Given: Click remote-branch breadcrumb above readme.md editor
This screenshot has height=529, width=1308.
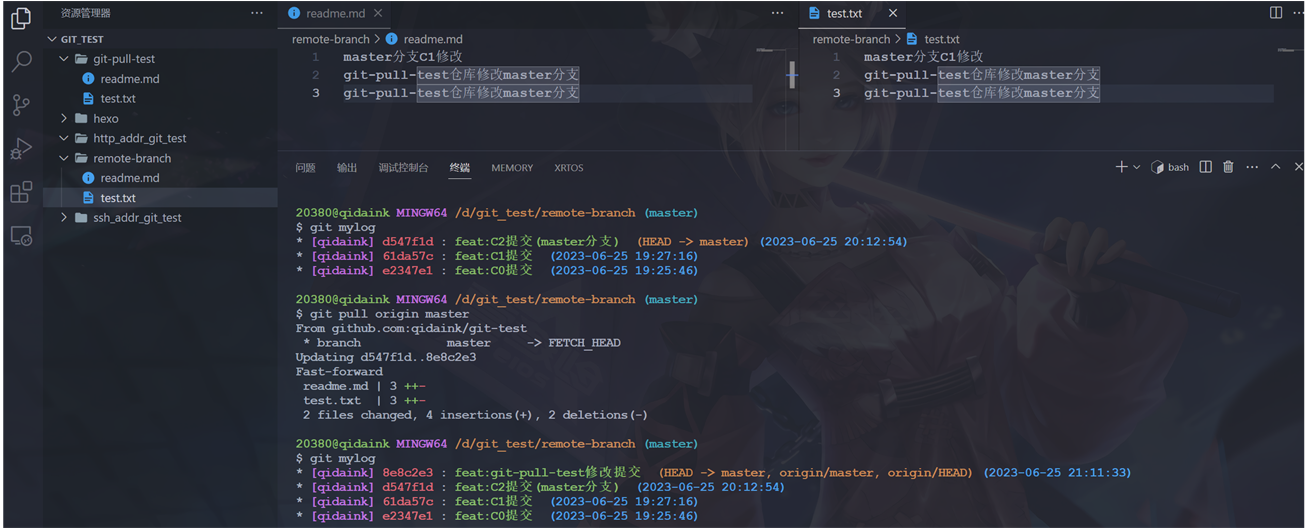Looking at the screenshot, I should (x=330, y=39).
